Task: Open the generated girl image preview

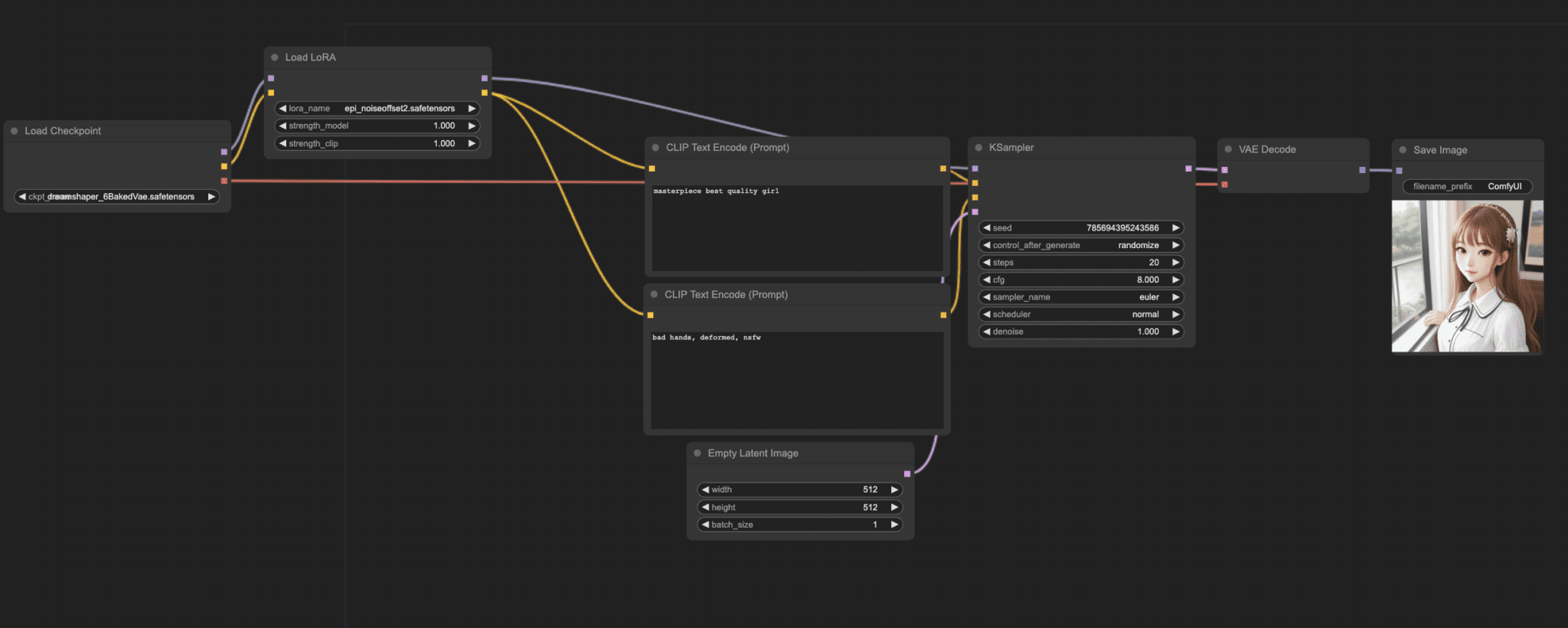Action: (1467, 276)
